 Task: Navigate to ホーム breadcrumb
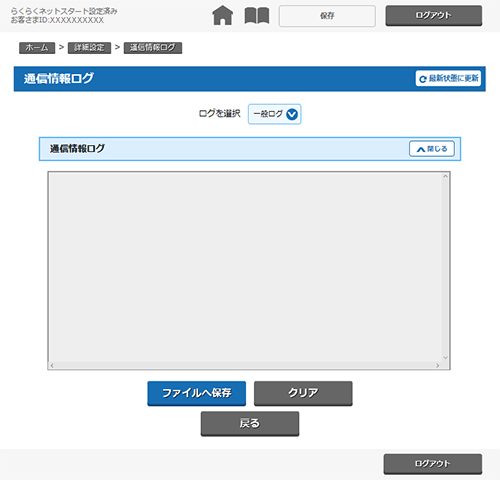pyautogui.click(x=37, y=48)
